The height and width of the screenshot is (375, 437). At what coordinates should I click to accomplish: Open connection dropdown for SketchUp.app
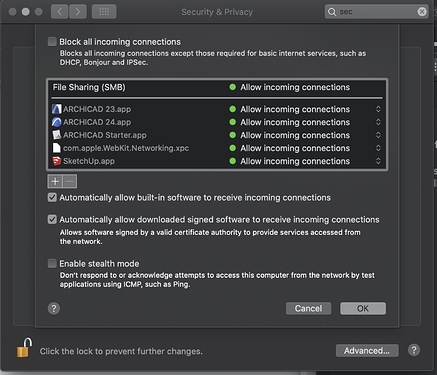pos(378,161)
